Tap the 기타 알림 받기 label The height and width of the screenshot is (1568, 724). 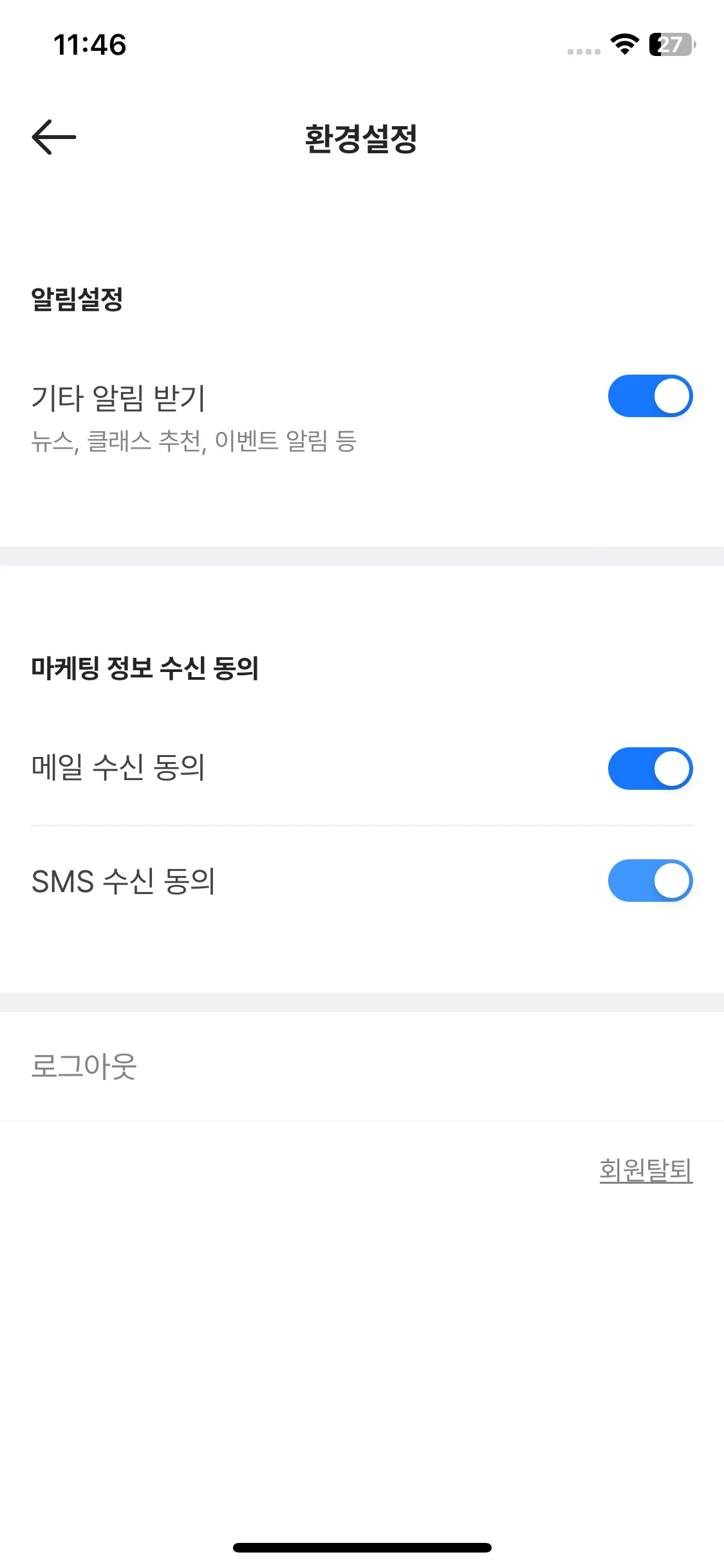click(x=118, y=397)
